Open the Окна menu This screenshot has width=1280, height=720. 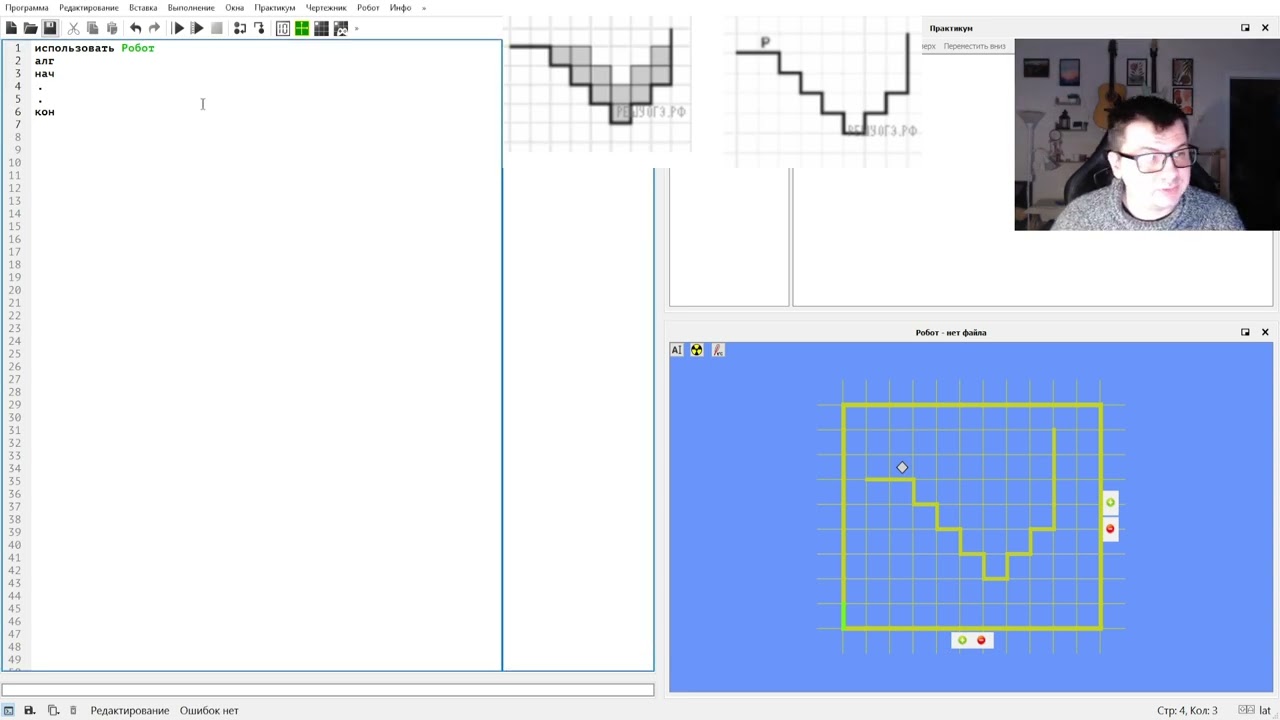234,8
